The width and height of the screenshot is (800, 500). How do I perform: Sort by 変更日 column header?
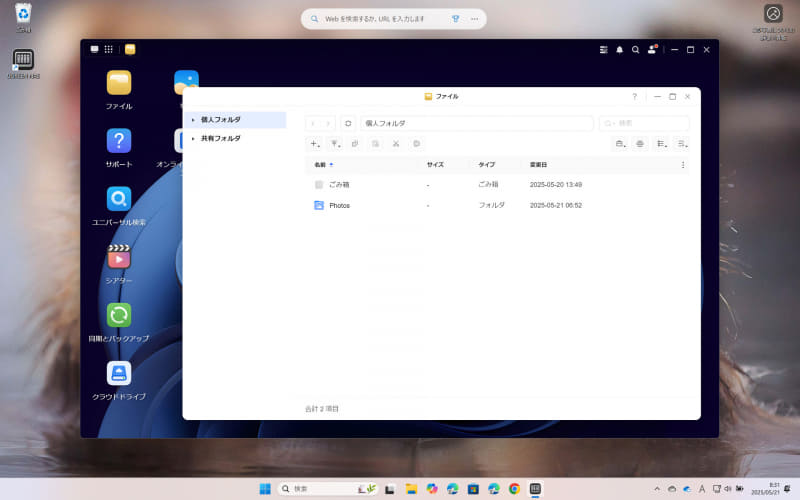pyautogui.click(x=538, y=165)
